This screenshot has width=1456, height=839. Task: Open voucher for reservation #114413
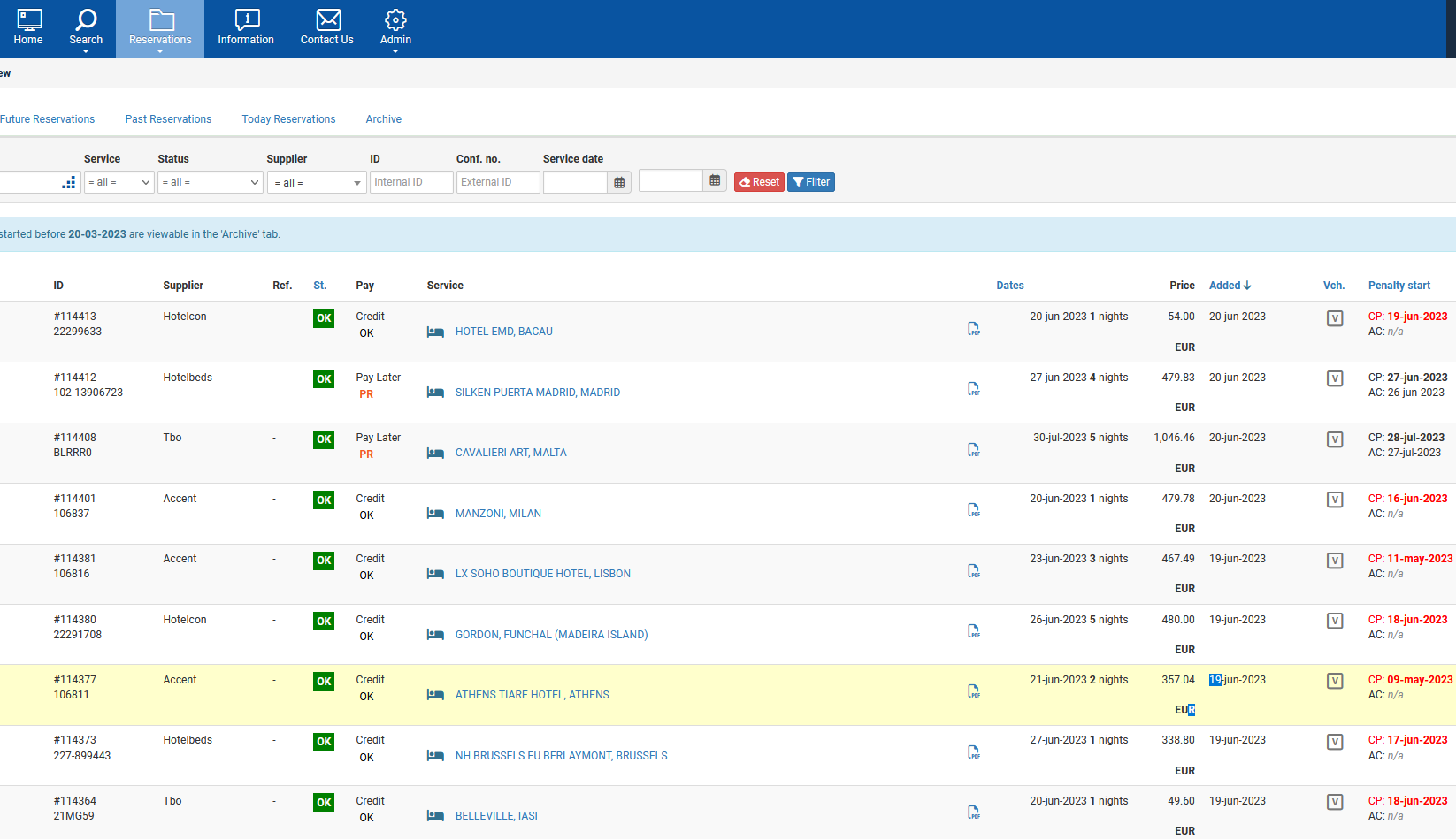(x=1335, y=318)
